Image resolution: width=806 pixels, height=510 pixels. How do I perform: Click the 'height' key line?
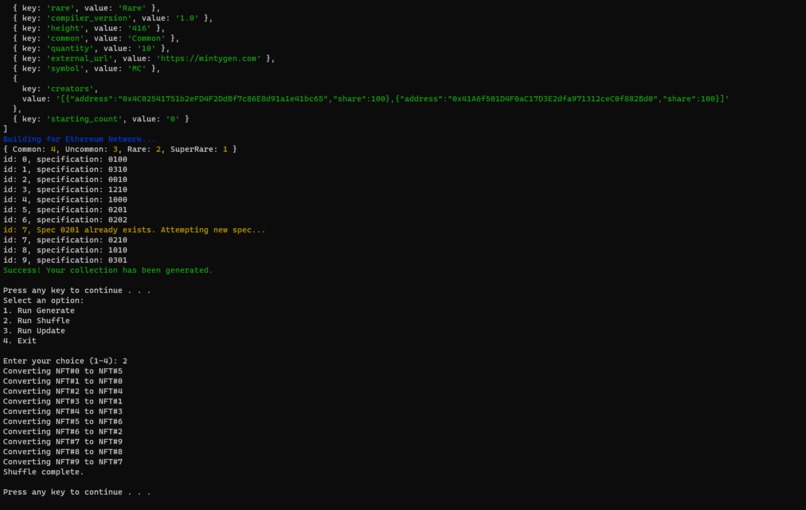tap(89, 28)
